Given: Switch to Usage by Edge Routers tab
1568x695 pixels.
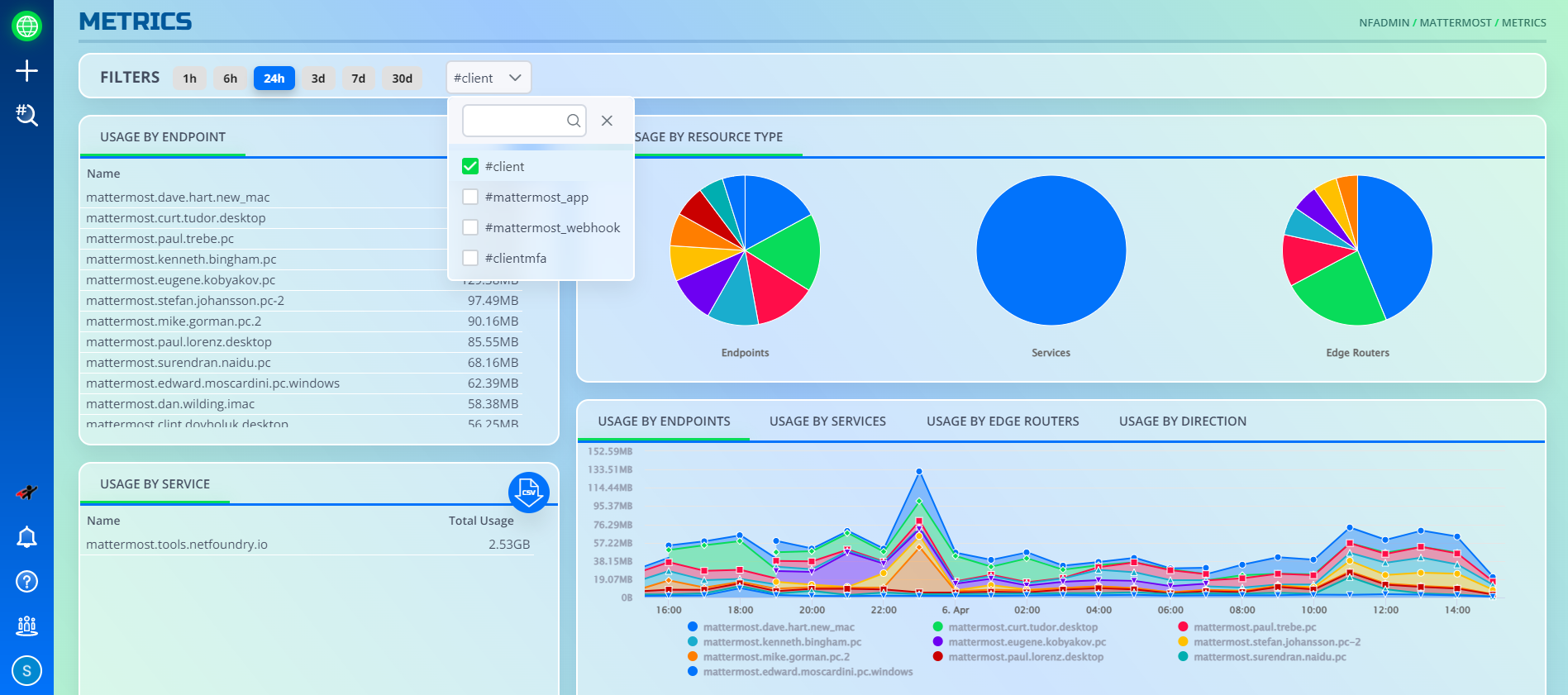Looking at the screenshot, I should point(1003,421).
